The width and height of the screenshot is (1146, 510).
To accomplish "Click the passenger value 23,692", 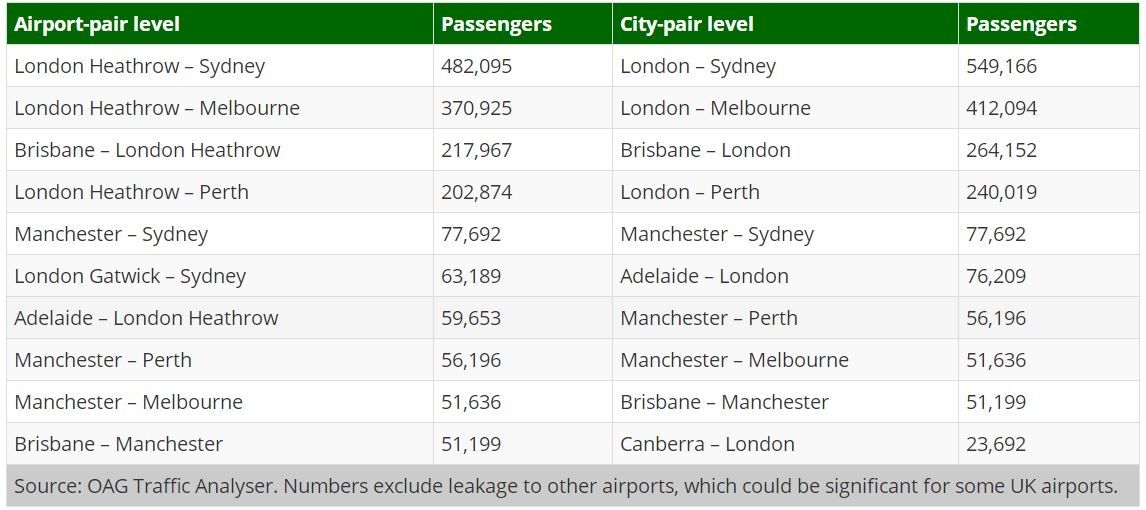I will tap(996, 444).
